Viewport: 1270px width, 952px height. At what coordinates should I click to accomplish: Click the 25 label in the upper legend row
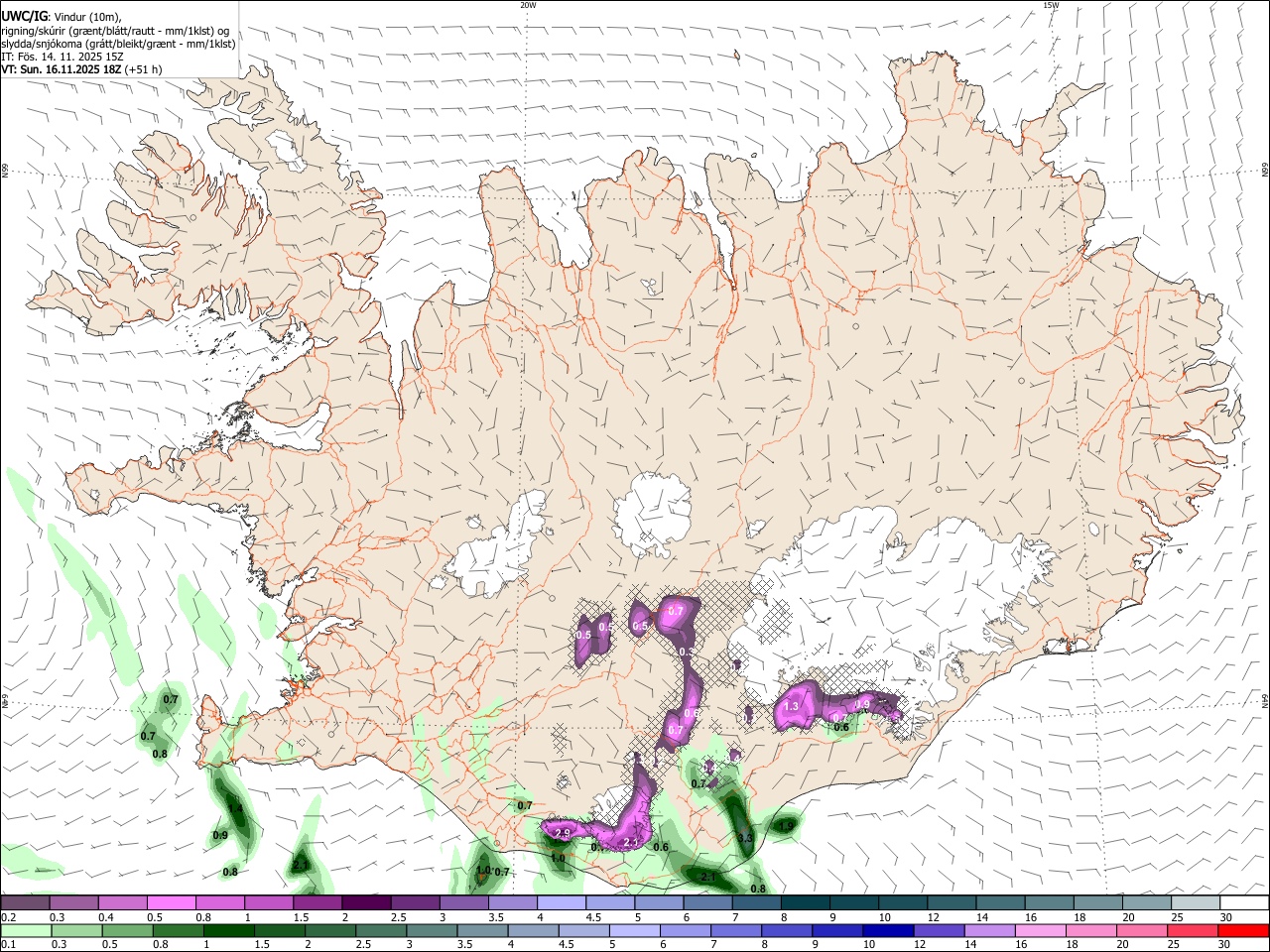pyautogui.click(x=1178, y=917)
